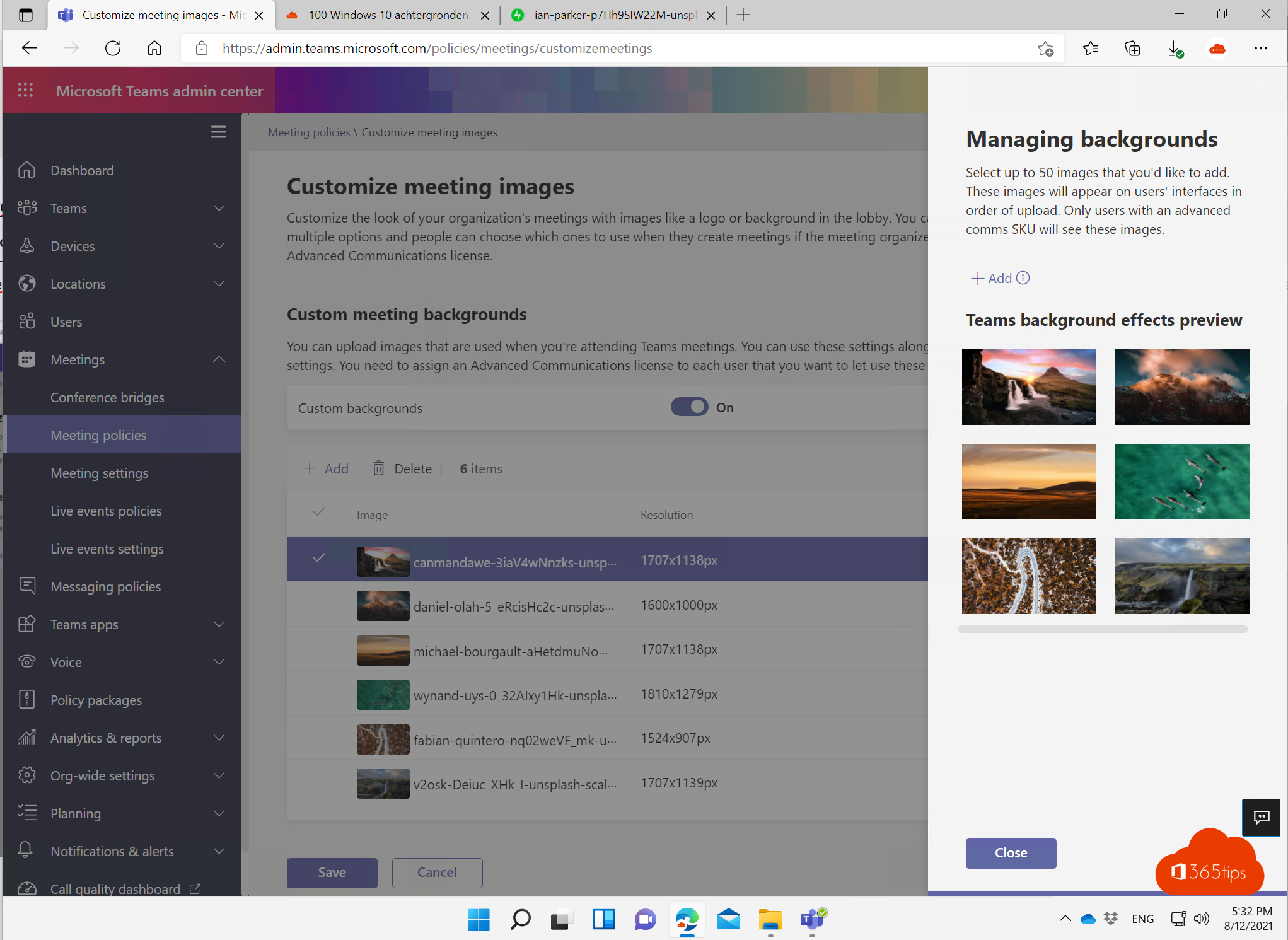Click the Voice icon in sidebar
The width and height of the screenshot is (1288, 940).
tap(28, 662)
